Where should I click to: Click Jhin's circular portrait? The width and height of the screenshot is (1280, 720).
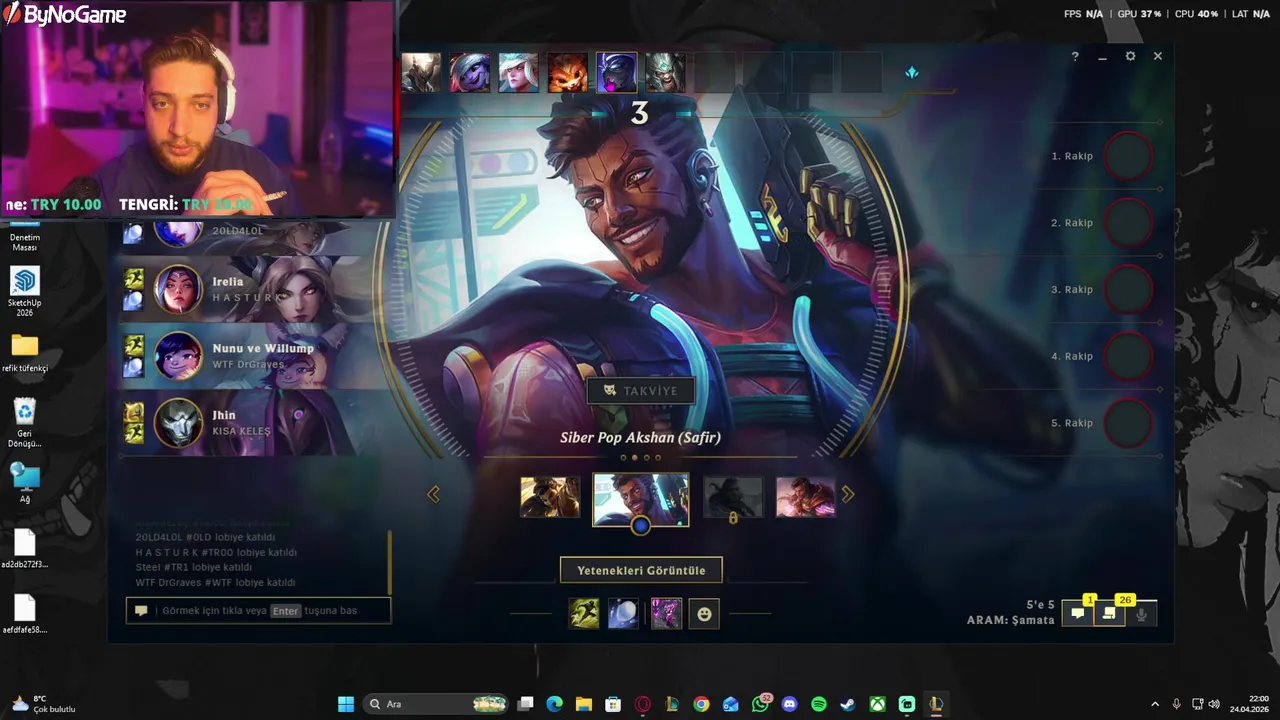pyautogui.click(x=179, y=422)
